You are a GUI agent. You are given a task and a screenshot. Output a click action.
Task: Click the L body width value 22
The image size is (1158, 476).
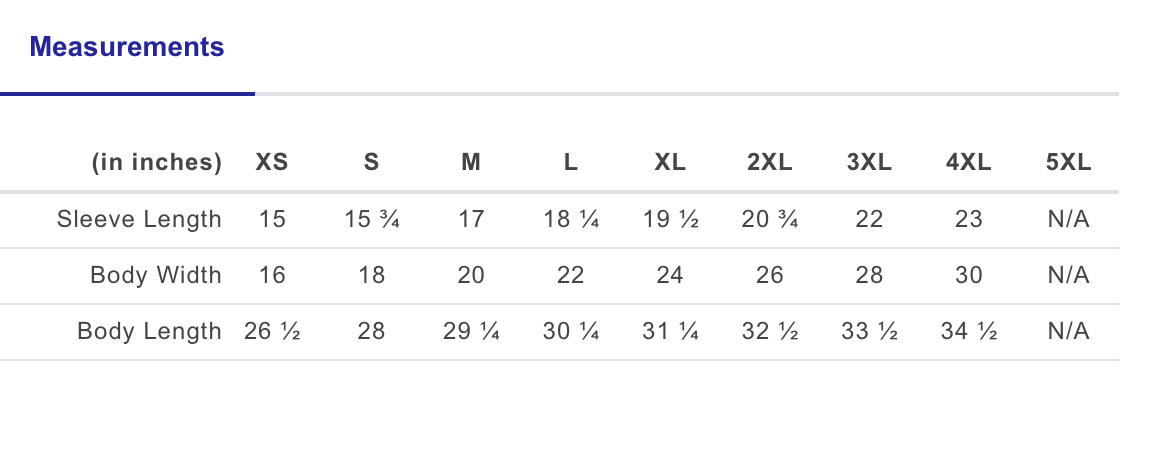[570, 275]
